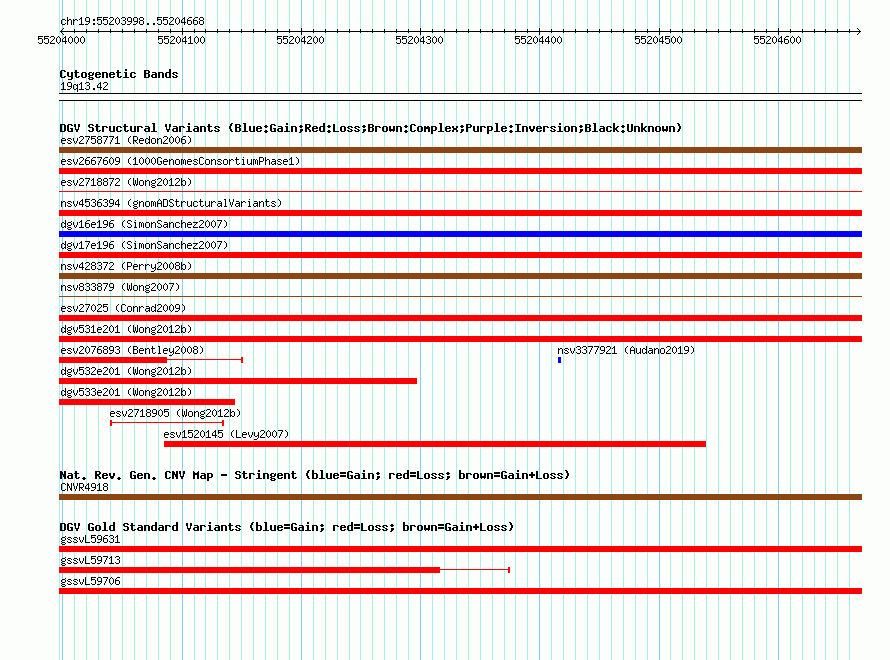Open the gssvL59631 gold standard label
The width and height of the screenshot is (890, 660).
[90, 539]
